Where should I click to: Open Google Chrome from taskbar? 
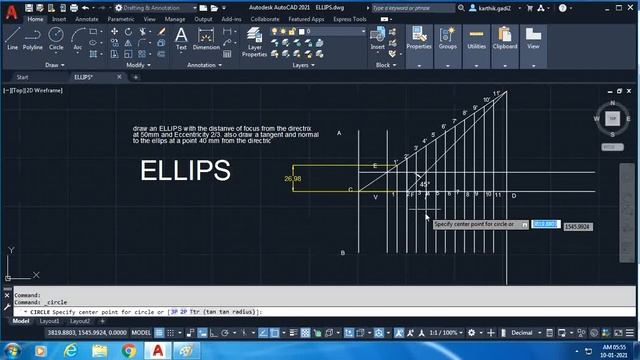point(129,351)
